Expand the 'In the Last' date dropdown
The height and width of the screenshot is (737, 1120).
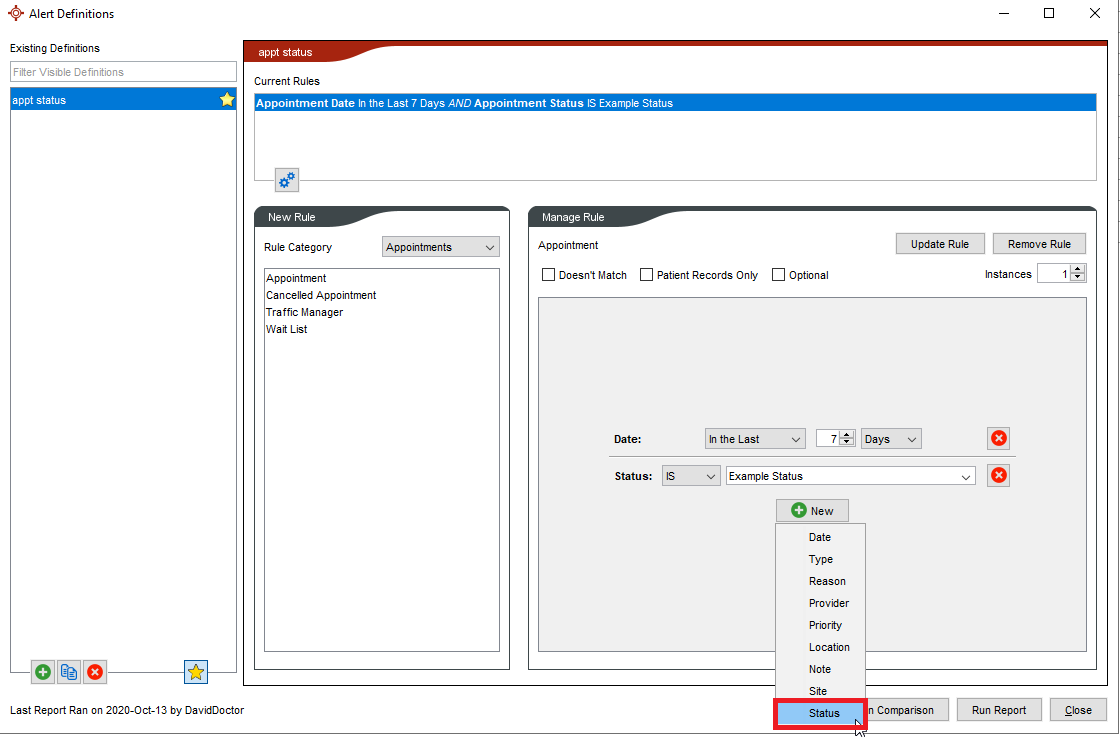pyautogui.click(x=755, y=439)
